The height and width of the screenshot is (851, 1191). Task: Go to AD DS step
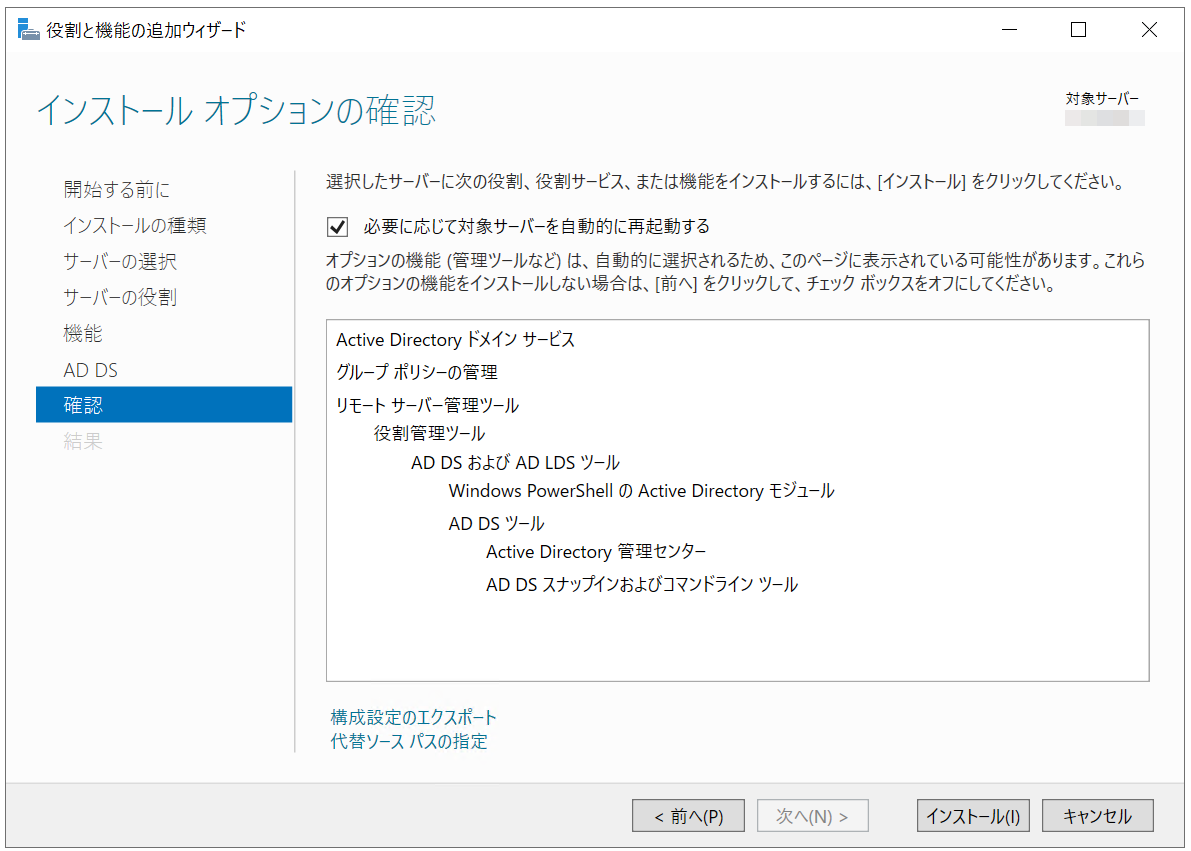90,370
